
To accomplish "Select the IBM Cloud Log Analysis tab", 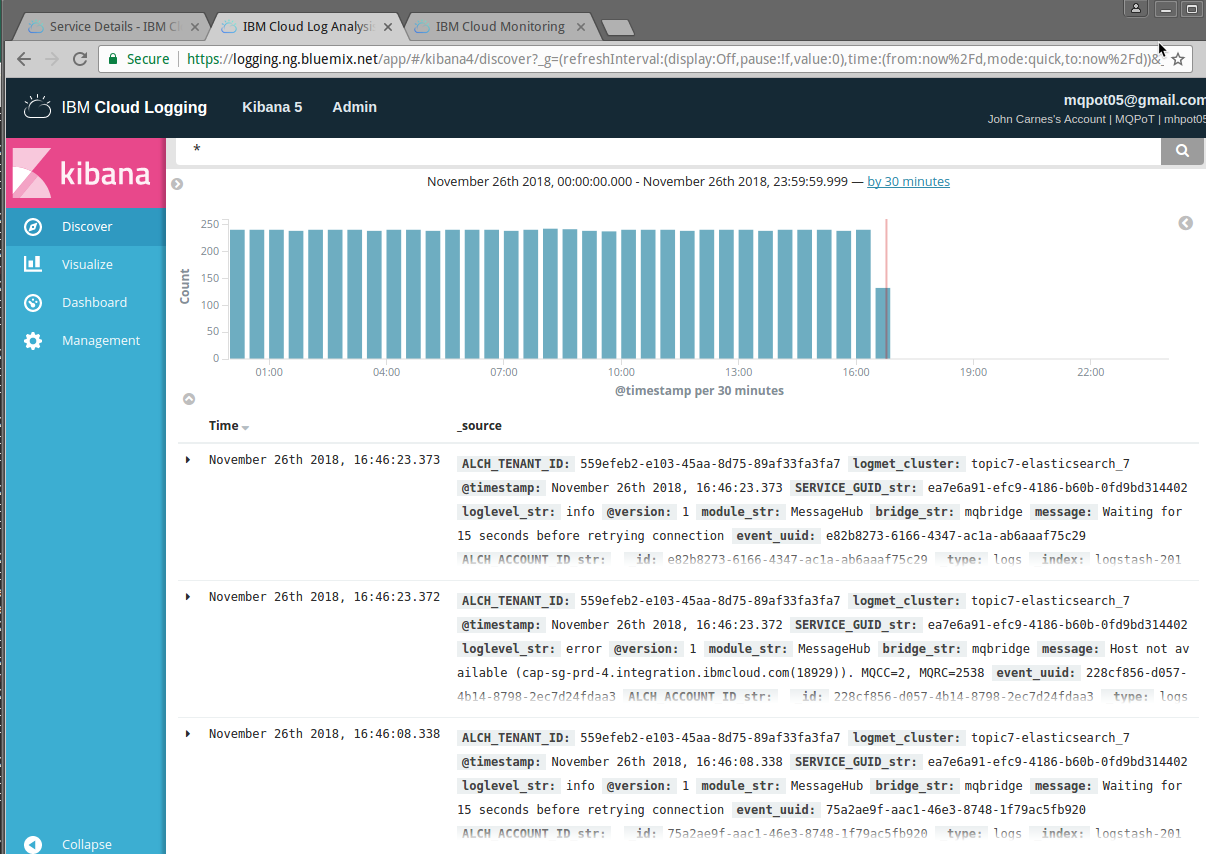I will tap(306, 27).
